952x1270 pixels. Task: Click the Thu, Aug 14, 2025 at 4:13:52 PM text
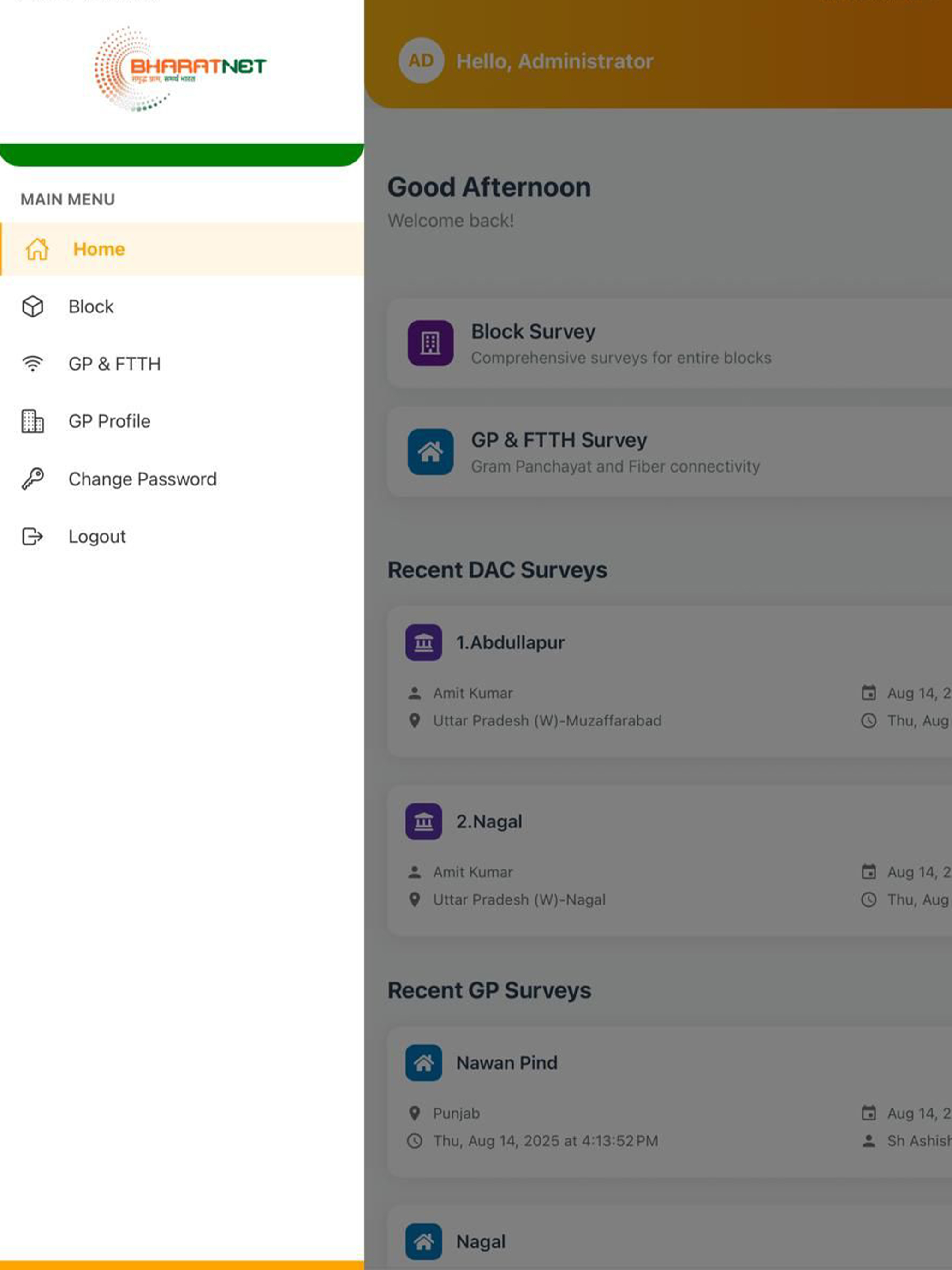click(546, 1141)
